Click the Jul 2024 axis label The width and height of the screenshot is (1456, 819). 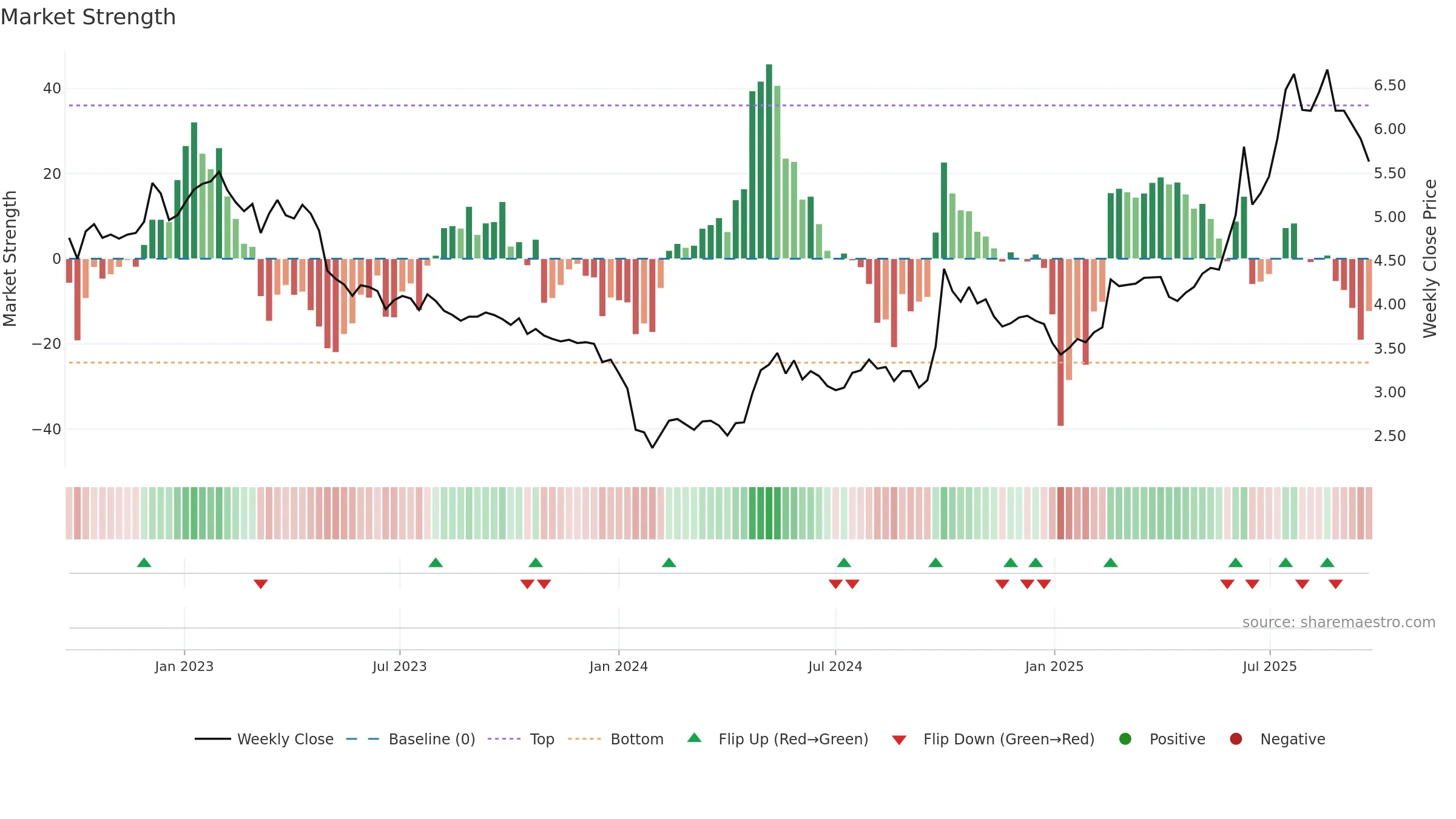click(835, 666)
